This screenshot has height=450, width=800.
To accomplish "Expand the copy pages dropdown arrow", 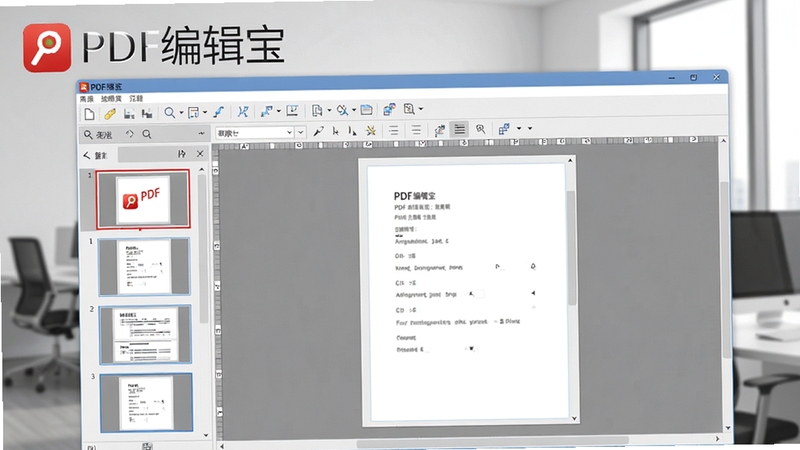I will tap(329, 110).
